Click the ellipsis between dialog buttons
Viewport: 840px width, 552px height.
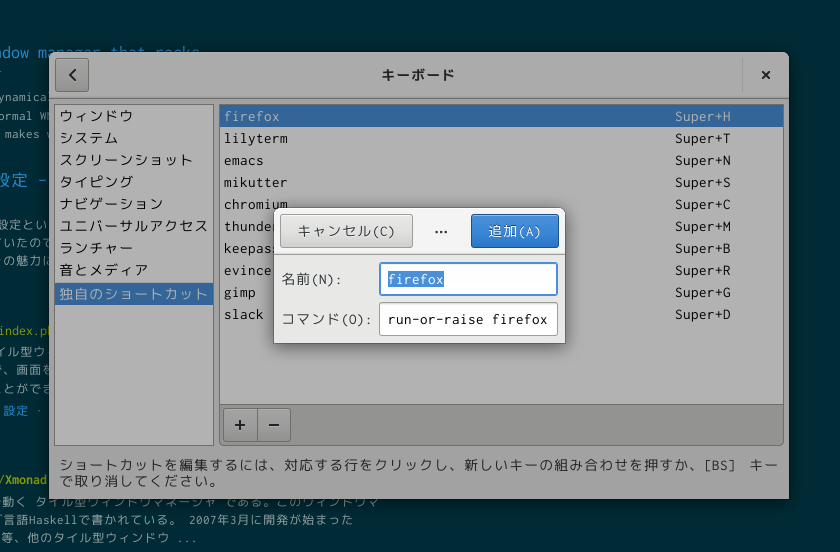[x=441, y=232]
